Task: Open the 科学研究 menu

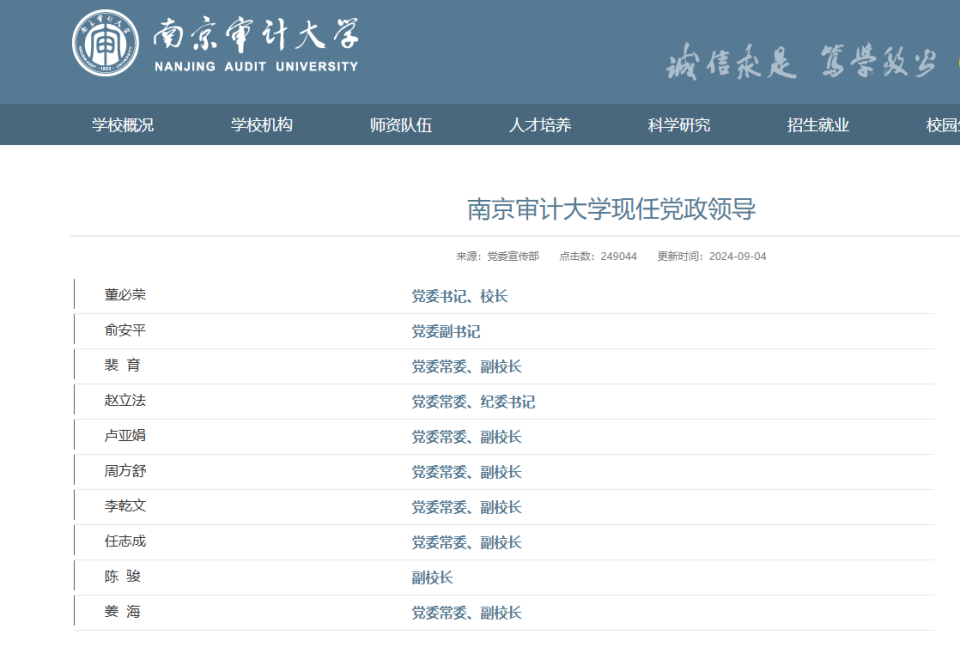Action: pos(679,125)
